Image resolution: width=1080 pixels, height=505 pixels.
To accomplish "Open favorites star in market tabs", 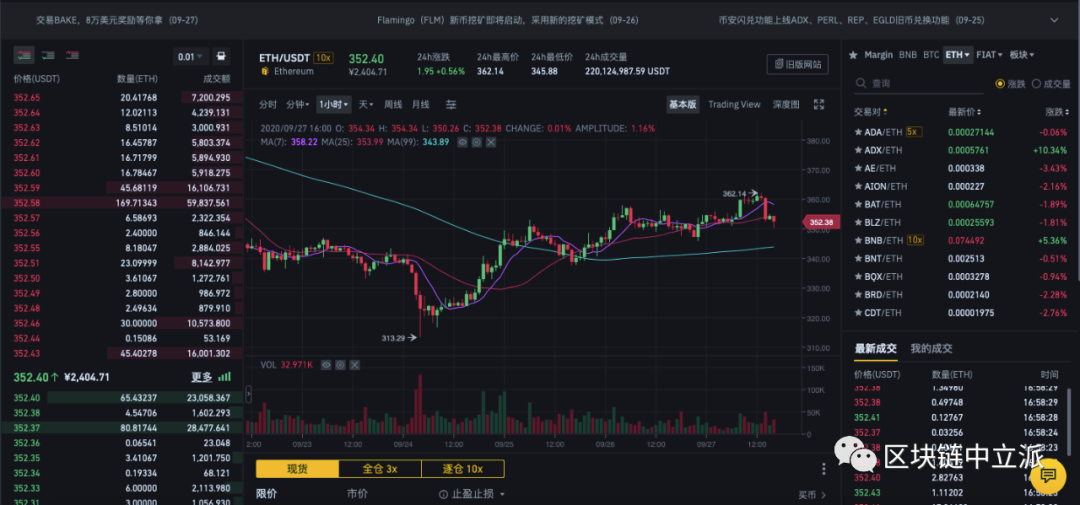I will click(853, 54).
